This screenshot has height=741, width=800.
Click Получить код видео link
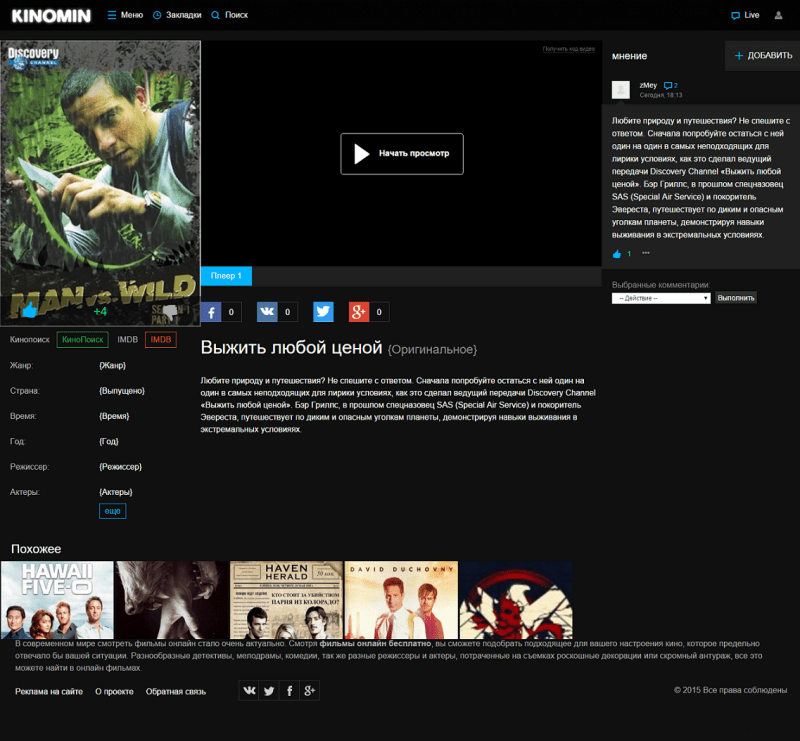pos(568,49)
